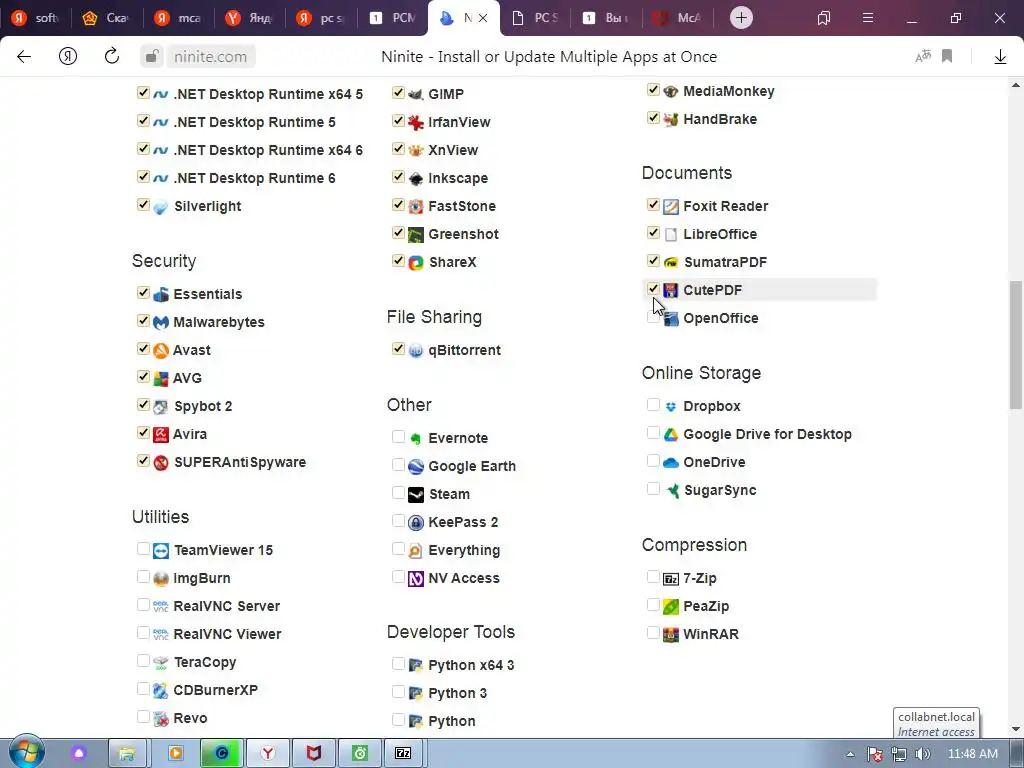Screen dimensions: 1024x768
Task: Click the ShareX colorful icon
Action: point(415,263)
